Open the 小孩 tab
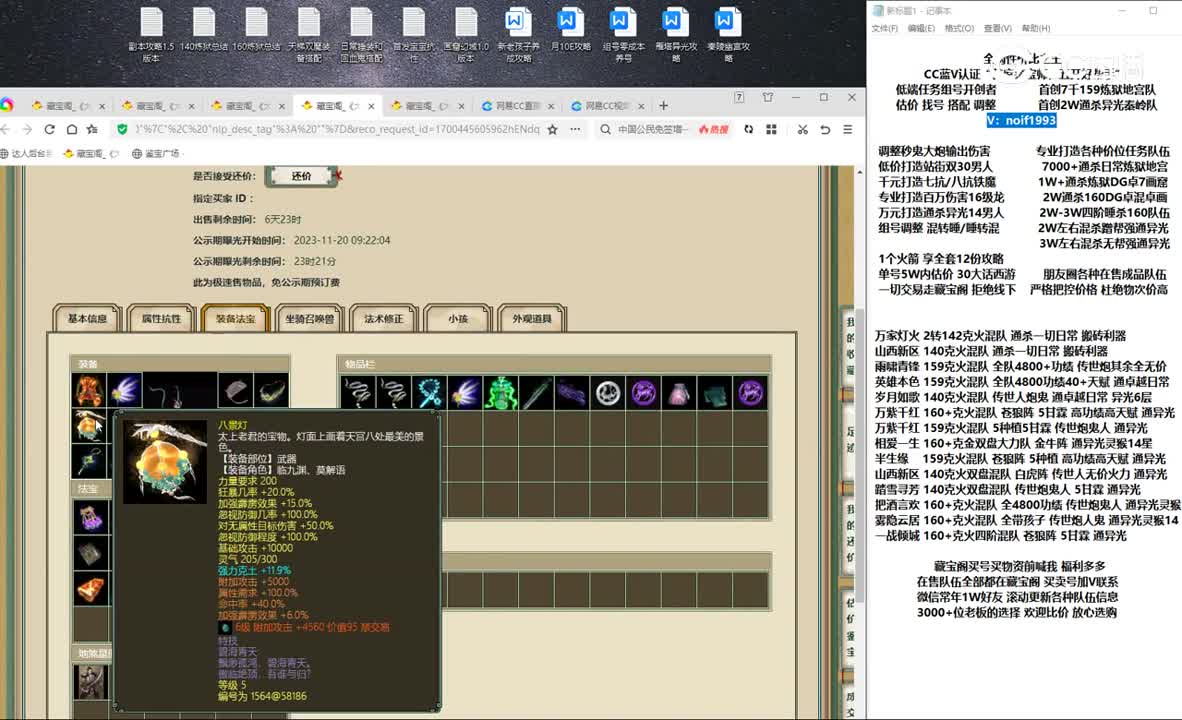 [458, 318]
